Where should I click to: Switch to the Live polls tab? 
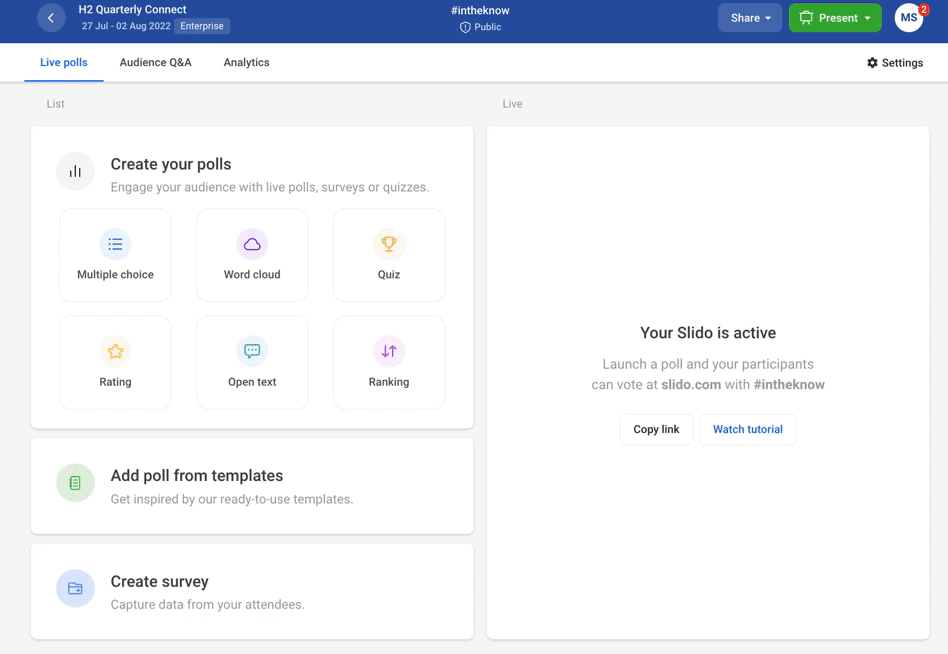(63, 62)
